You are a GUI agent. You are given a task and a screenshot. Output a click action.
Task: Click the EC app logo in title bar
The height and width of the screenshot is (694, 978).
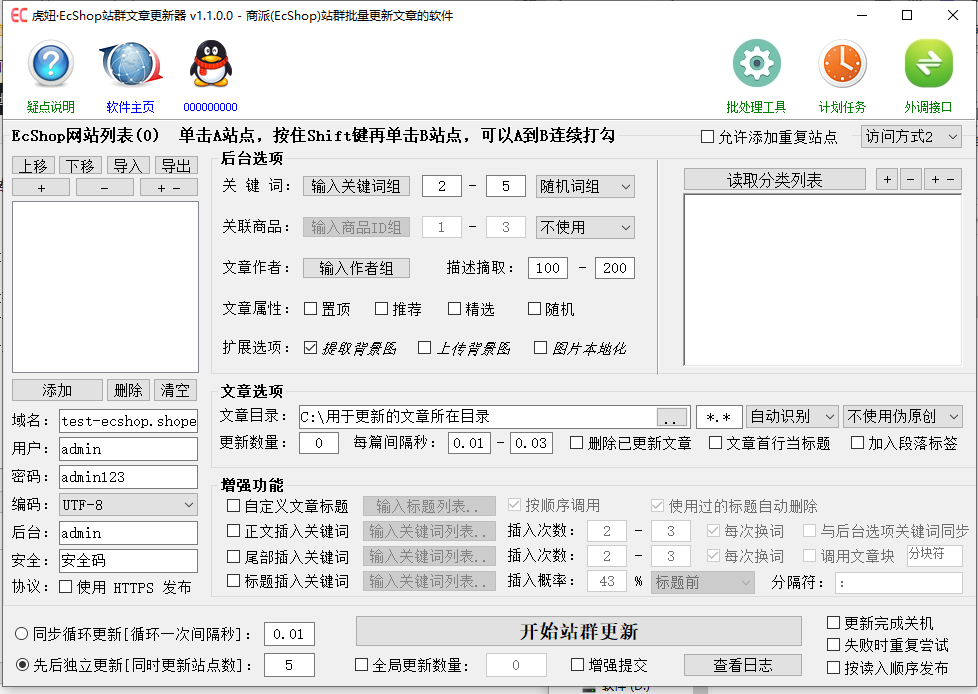click(x=19, y=15)
